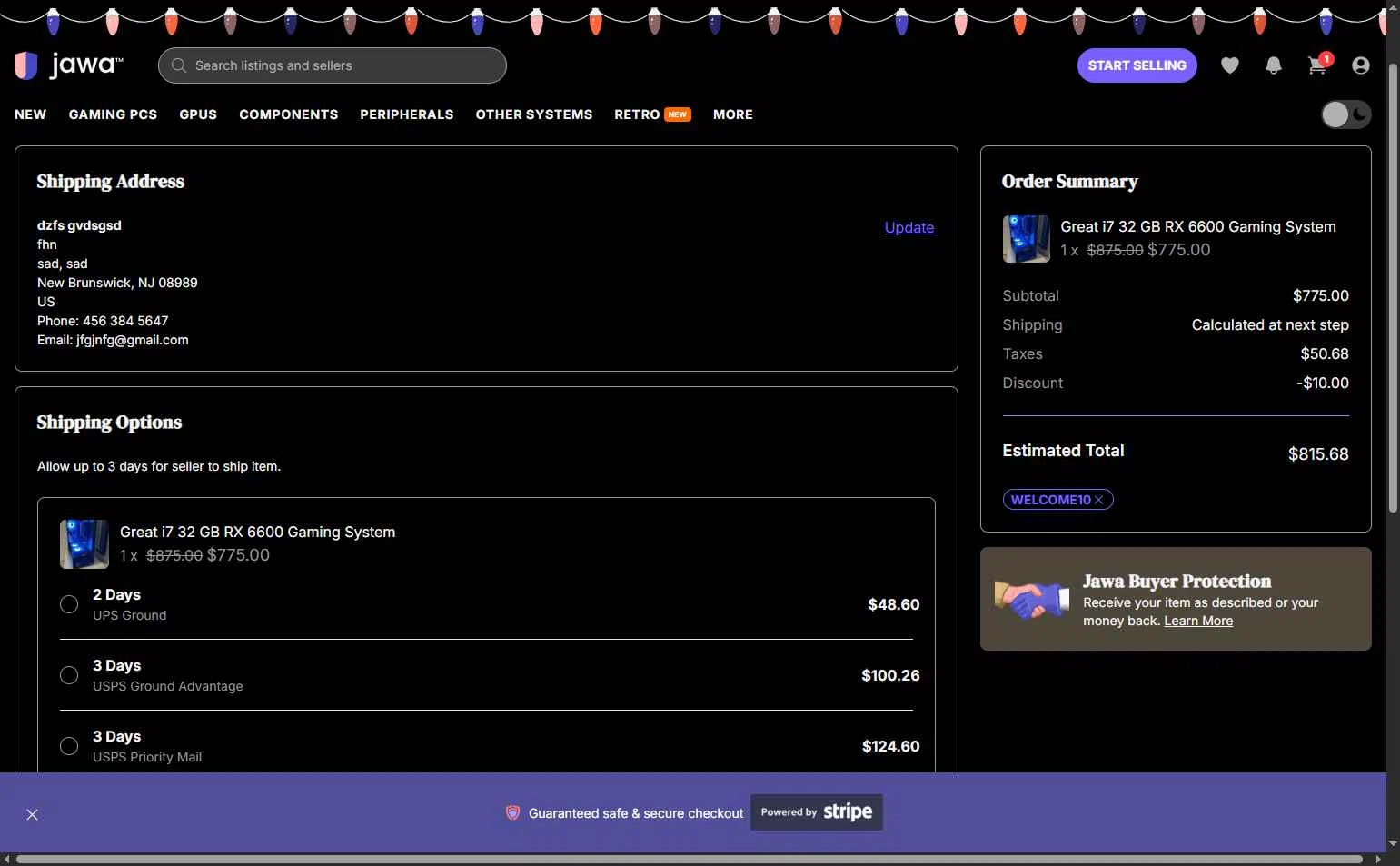The height and width of the screenshot is (866, 1400).
Task: Click the phone number 456 384 5647
Action: (125, 321)
